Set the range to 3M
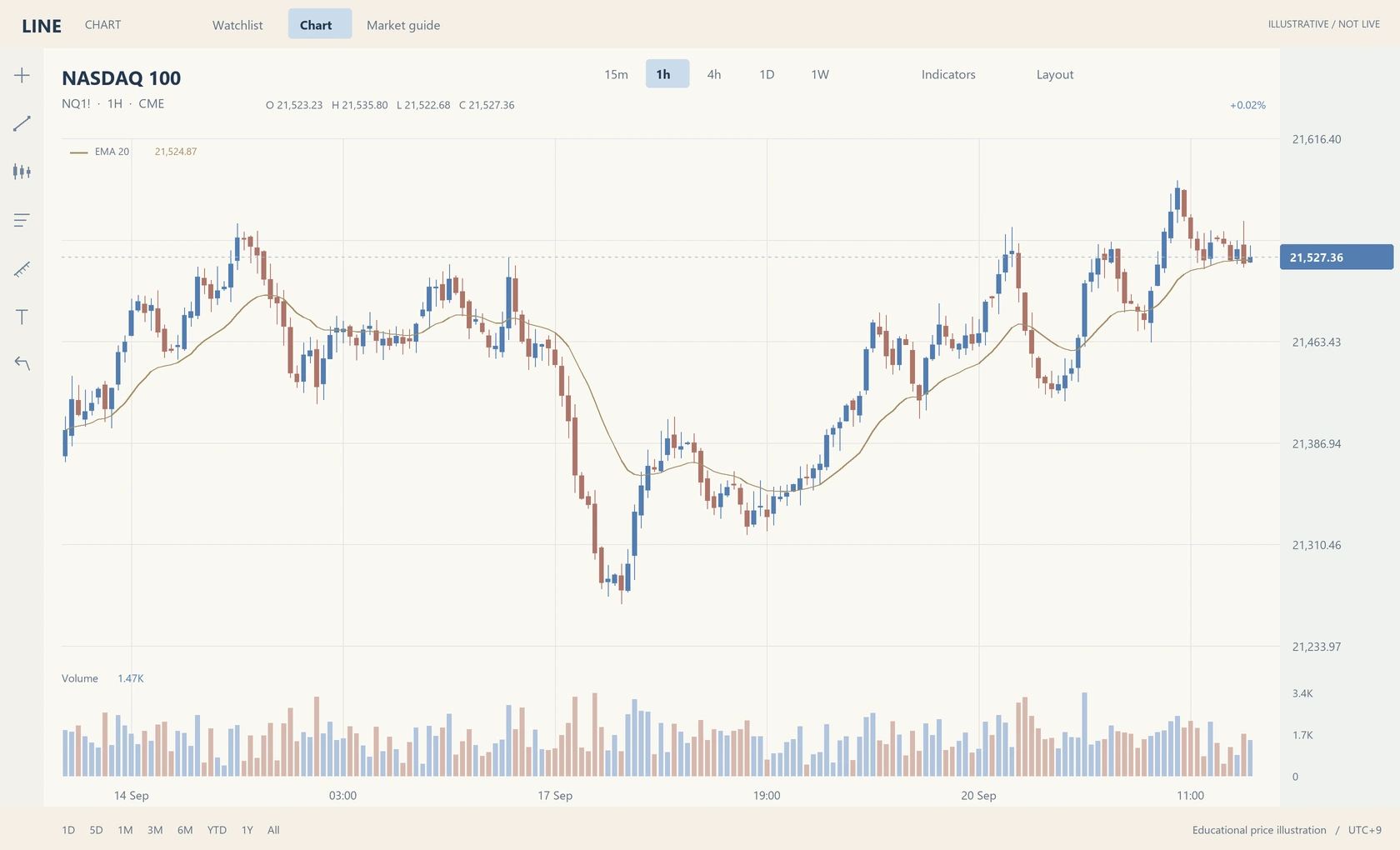The image size is (1400, 850). coord(155,830)
